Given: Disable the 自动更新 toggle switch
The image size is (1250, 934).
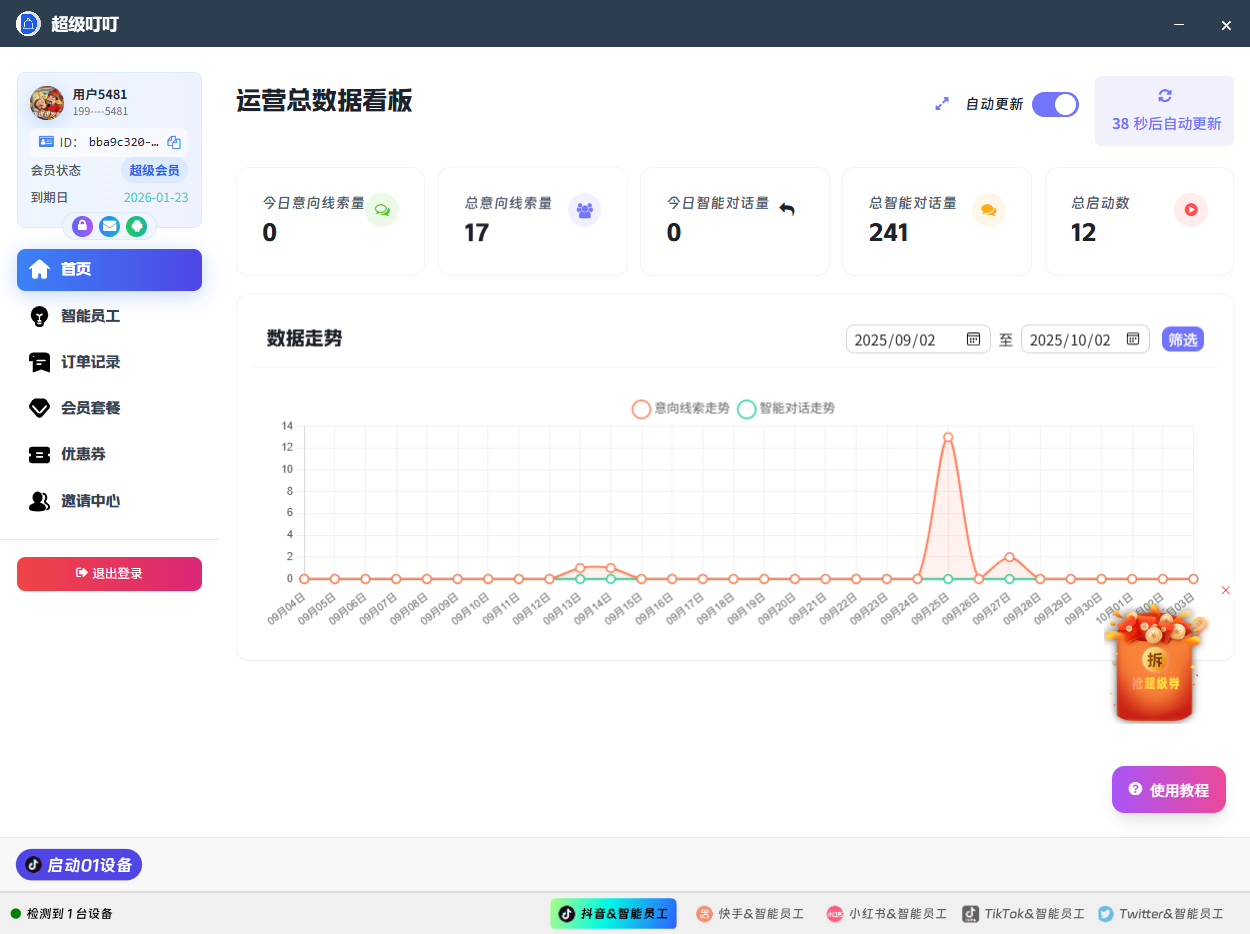Looking at the screenshot, I should click(1055, 104).
